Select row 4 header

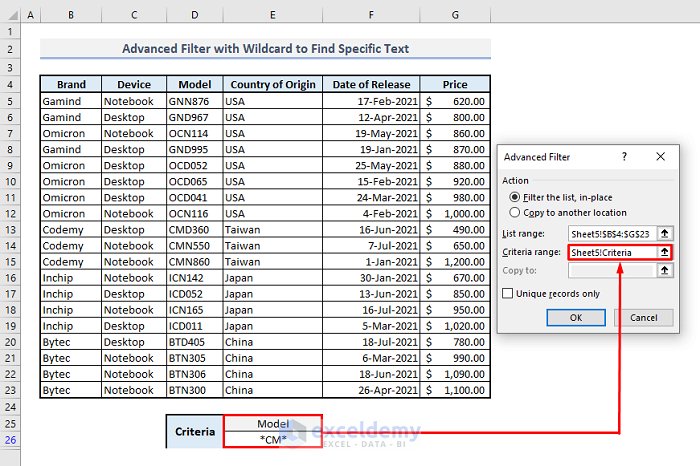tap(10, 84)
